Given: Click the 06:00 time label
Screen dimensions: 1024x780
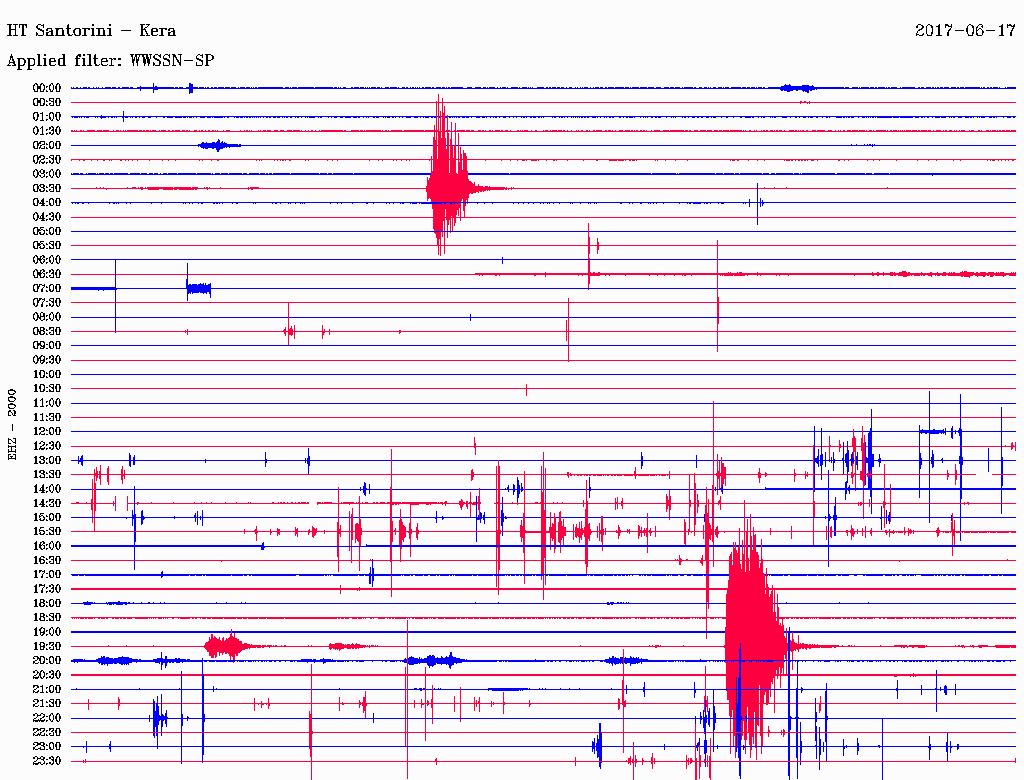Looking at the screenshot, I should tap(47, 260).
